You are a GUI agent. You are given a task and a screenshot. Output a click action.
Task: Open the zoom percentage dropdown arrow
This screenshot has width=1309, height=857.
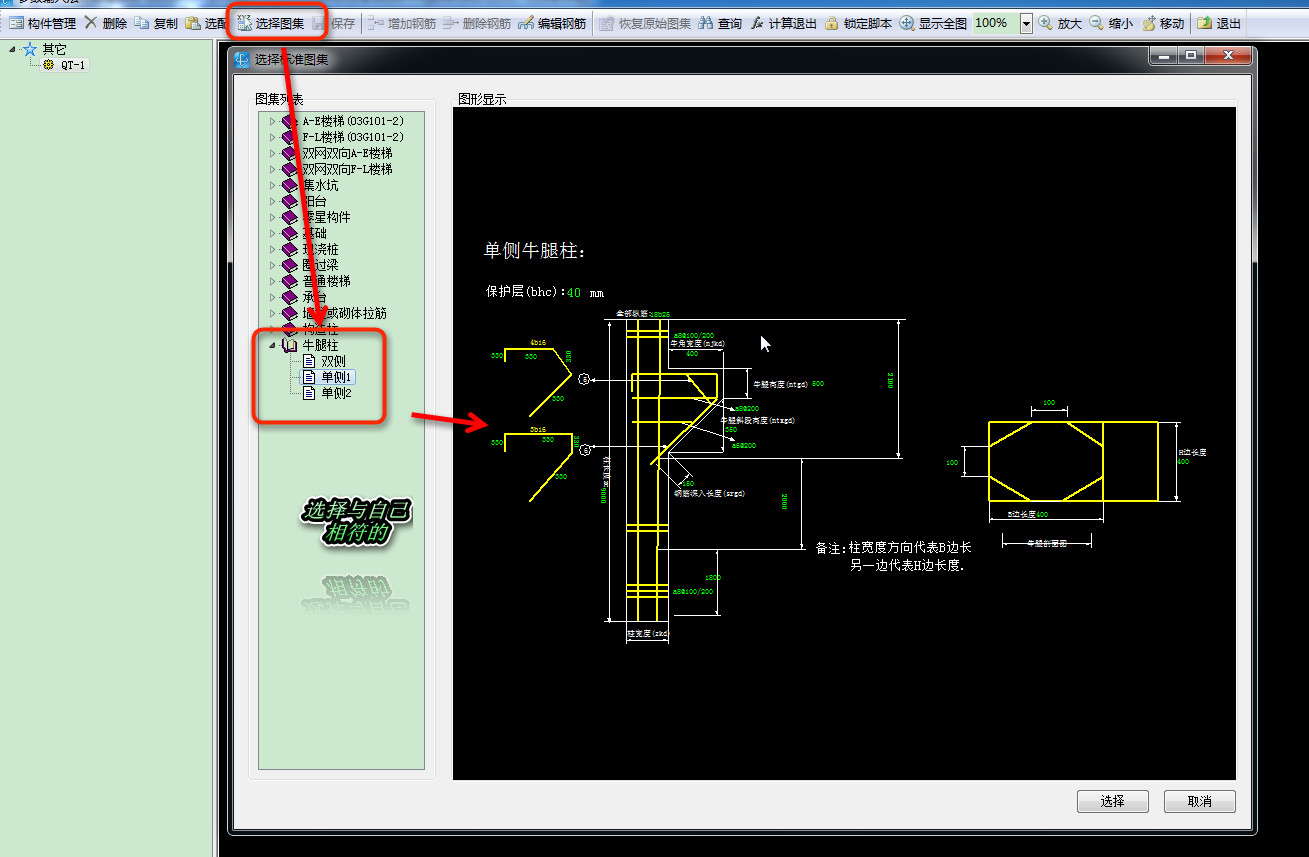coord(1026,23)
